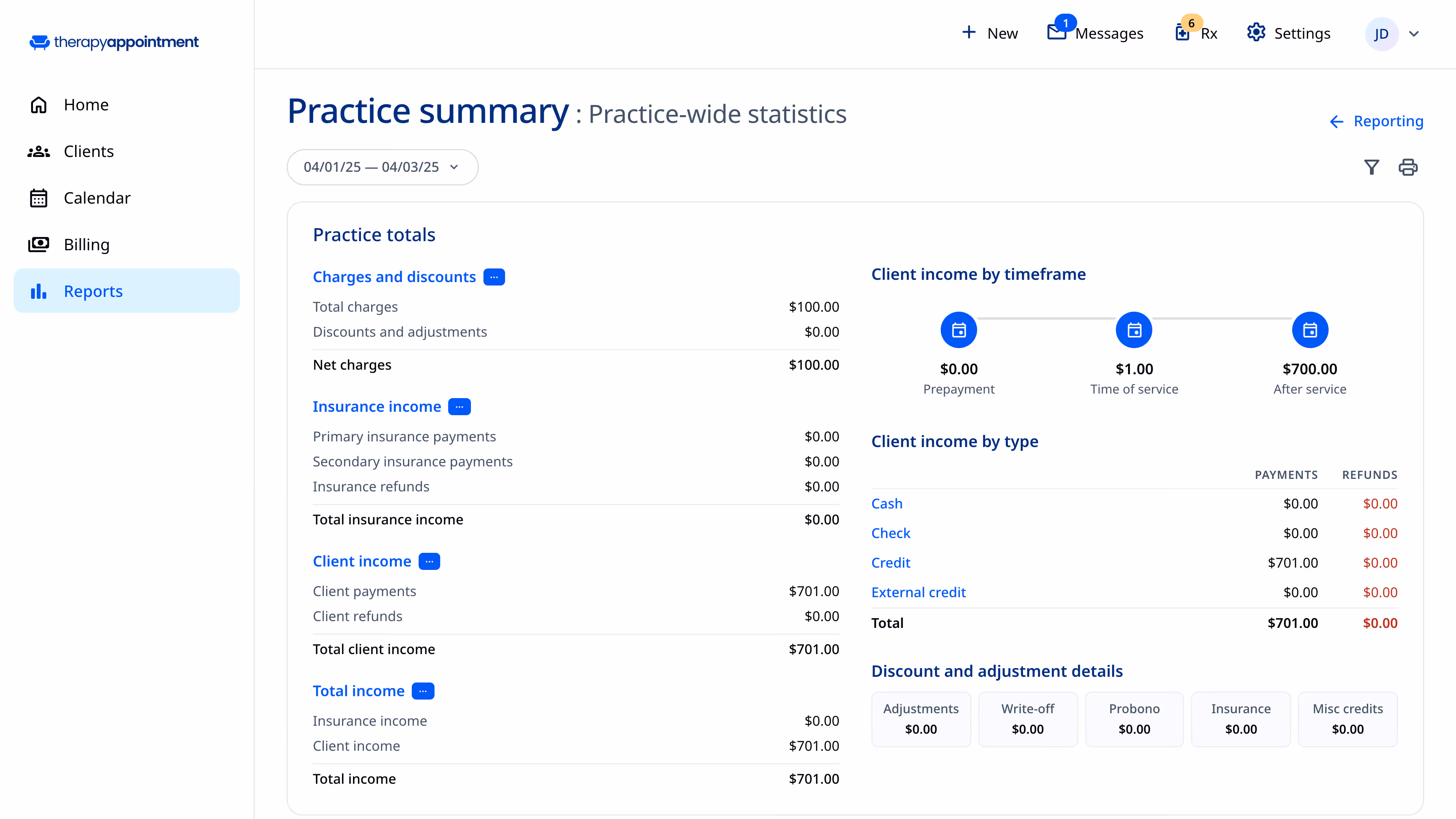Click the Total insurance income label
1456x819 pixels.
388,520
